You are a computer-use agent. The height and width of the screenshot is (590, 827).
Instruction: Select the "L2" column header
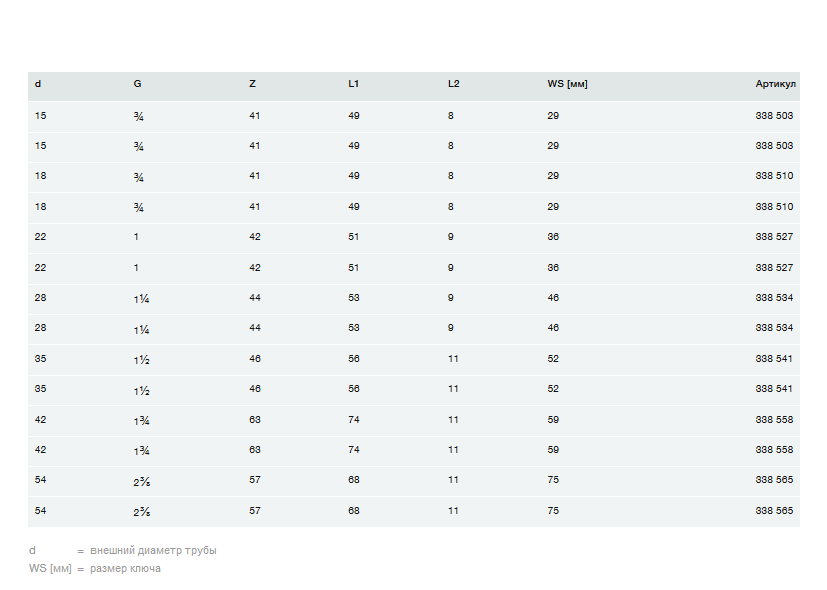click(453, 84)
